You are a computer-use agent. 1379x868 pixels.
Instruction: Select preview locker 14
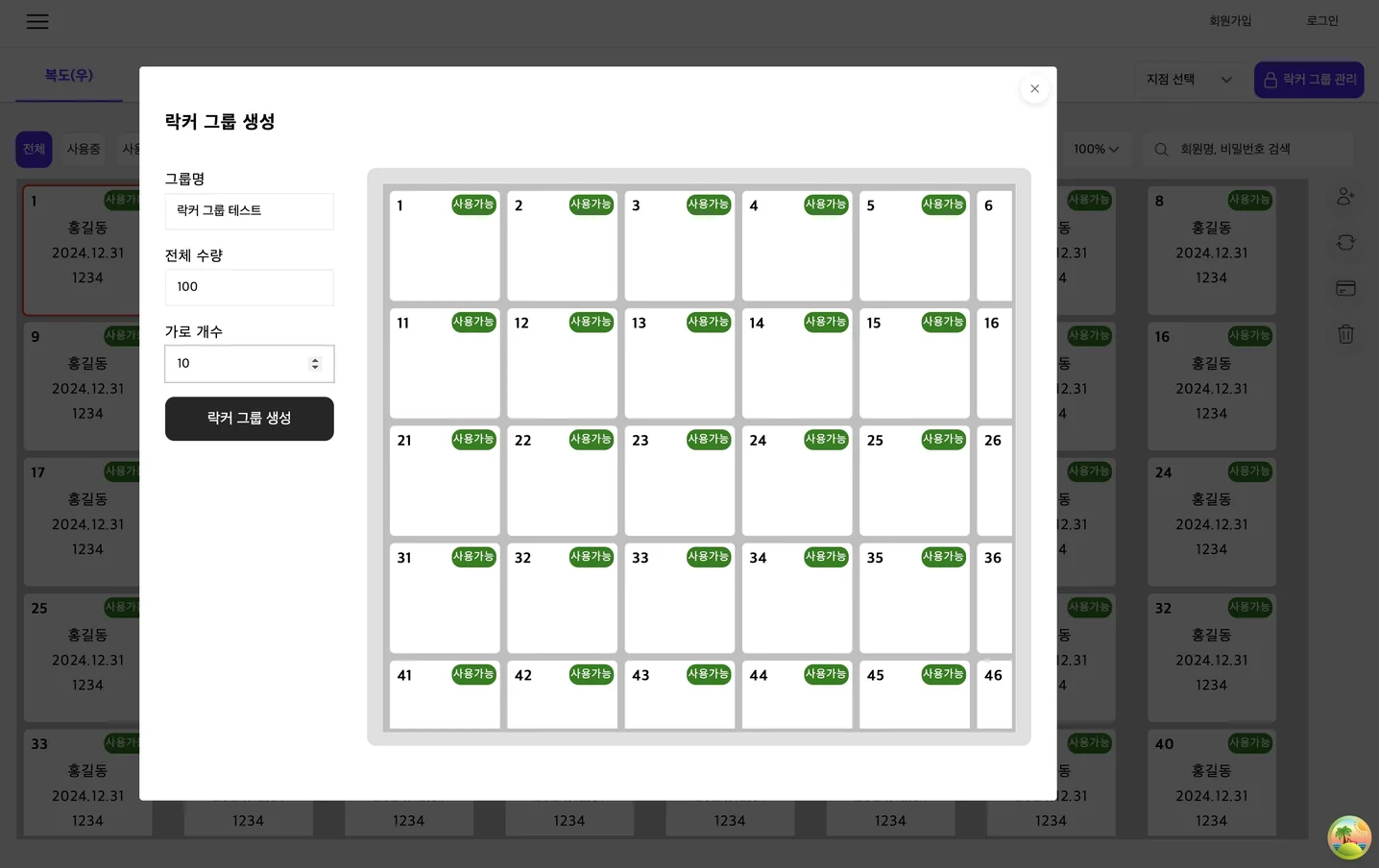[x=797, y=363]
